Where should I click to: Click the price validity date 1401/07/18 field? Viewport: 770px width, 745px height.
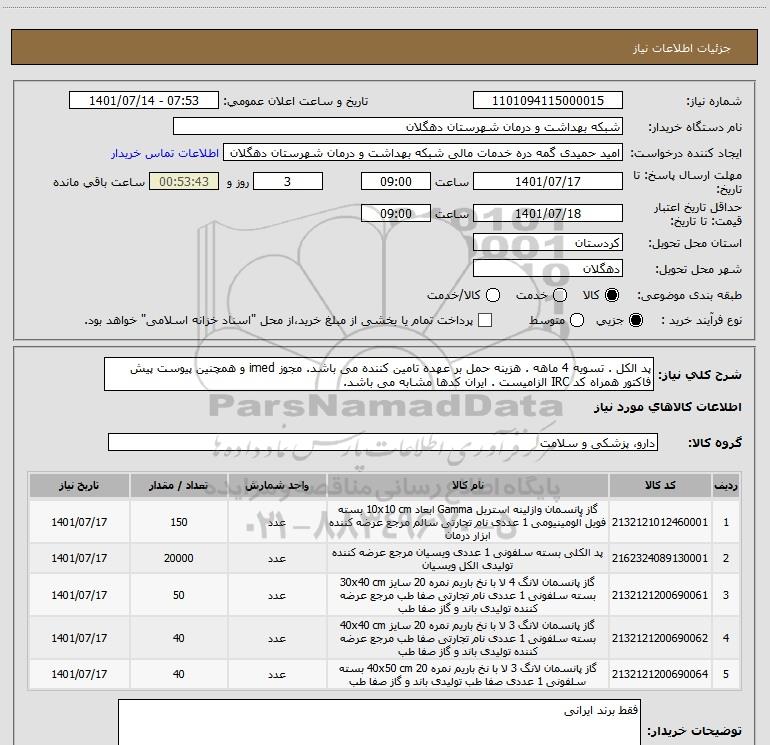coord(548,213)
